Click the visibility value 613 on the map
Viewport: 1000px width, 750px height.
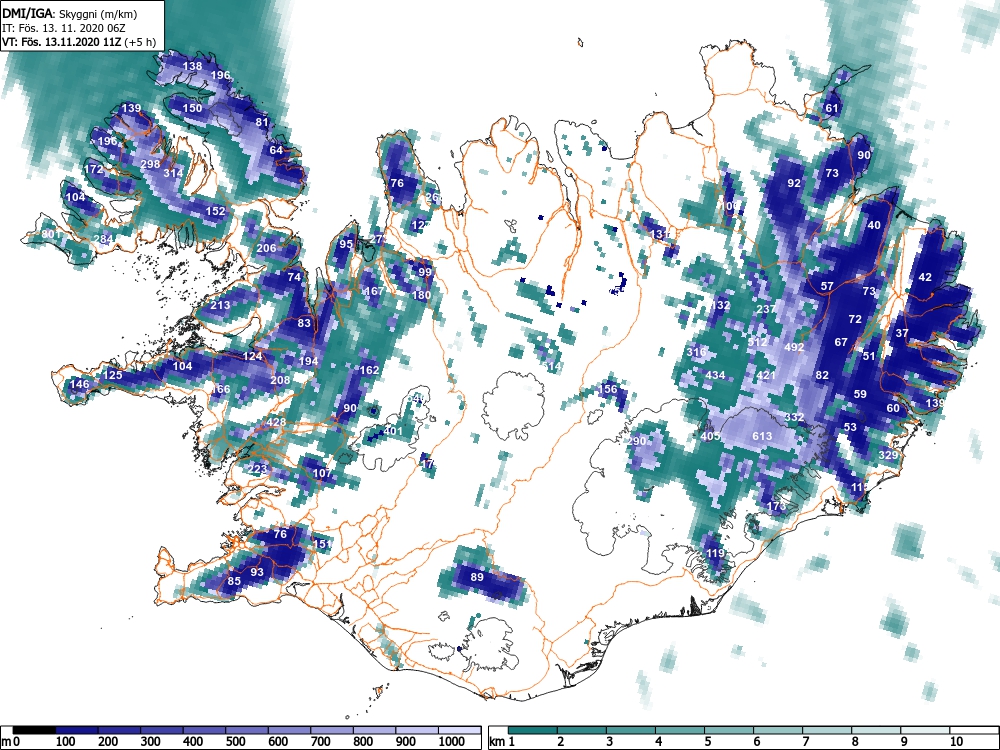coord(762,436)
